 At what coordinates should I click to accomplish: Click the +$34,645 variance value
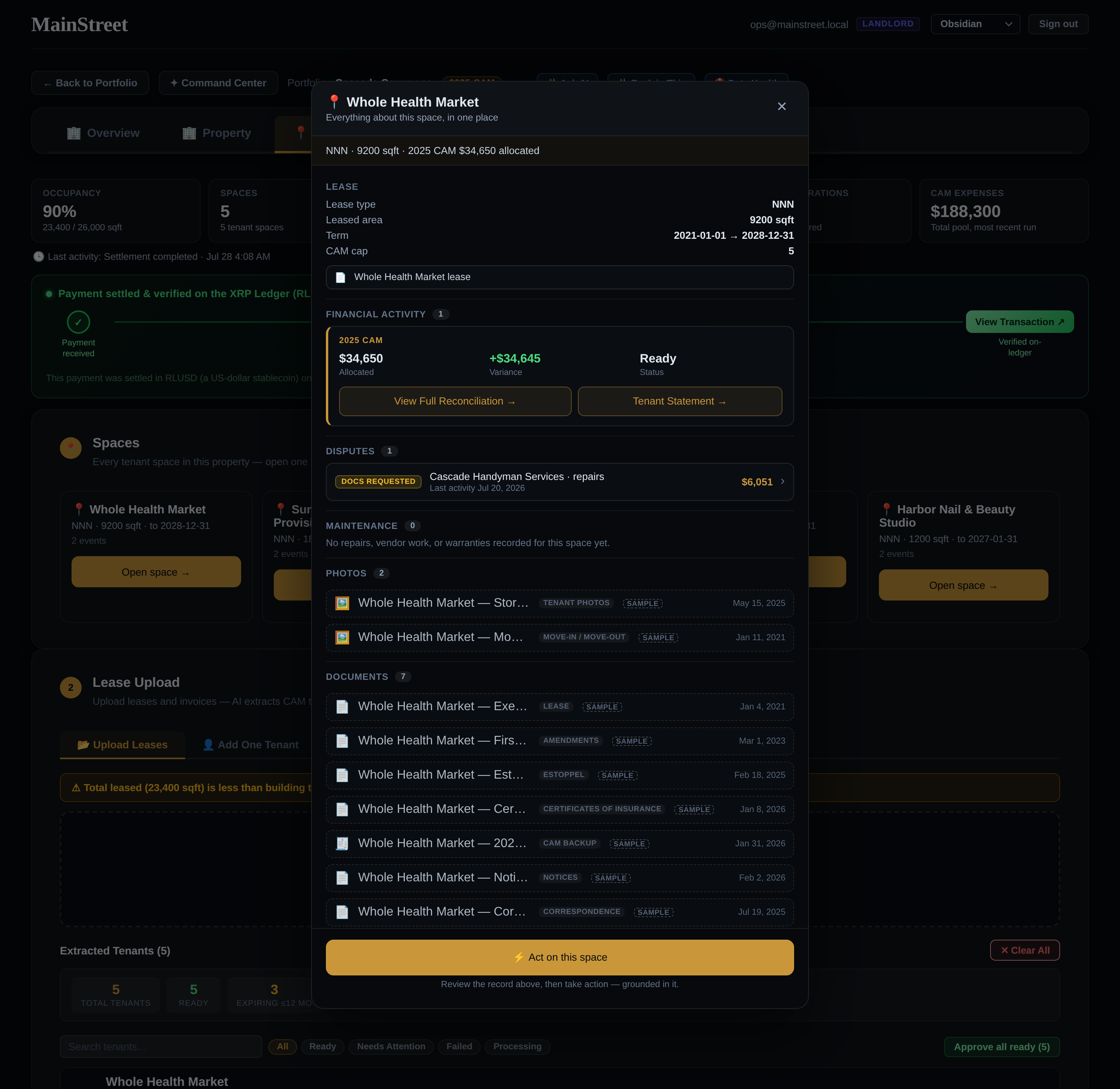click(x=515, y=359)
